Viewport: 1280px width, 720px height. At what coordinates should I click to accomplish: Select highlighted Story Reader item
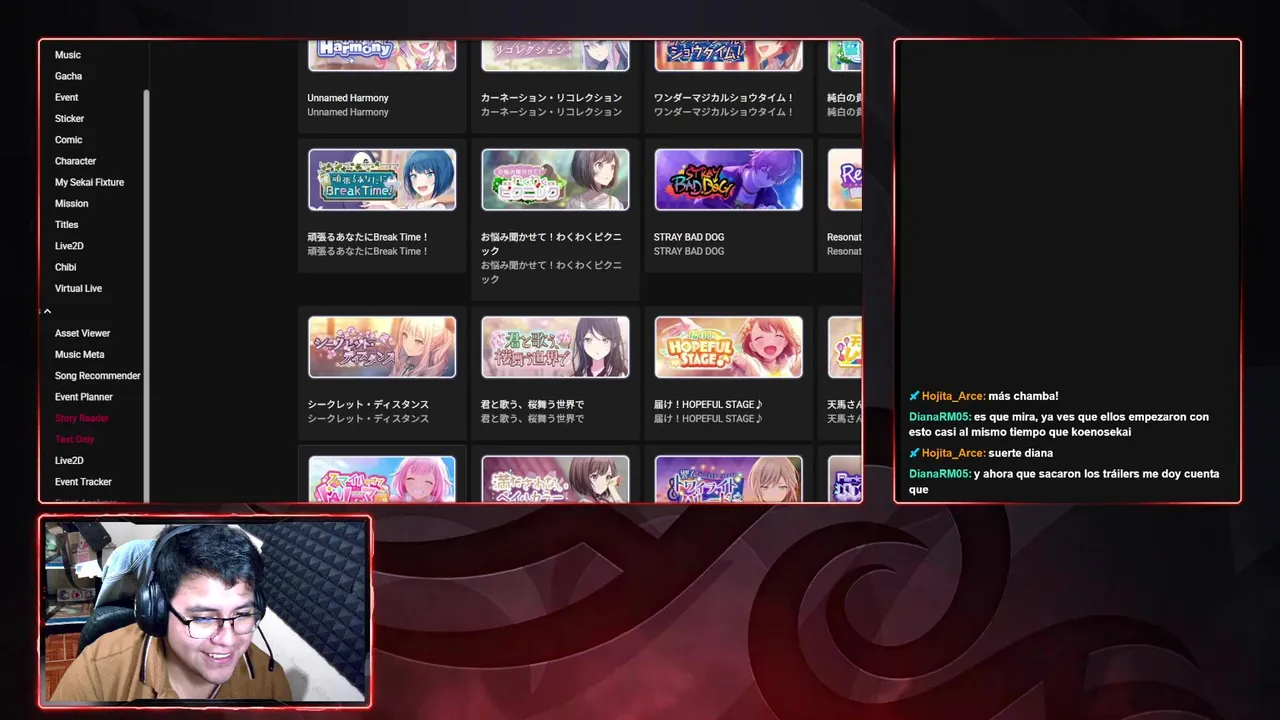pos(81,418)
